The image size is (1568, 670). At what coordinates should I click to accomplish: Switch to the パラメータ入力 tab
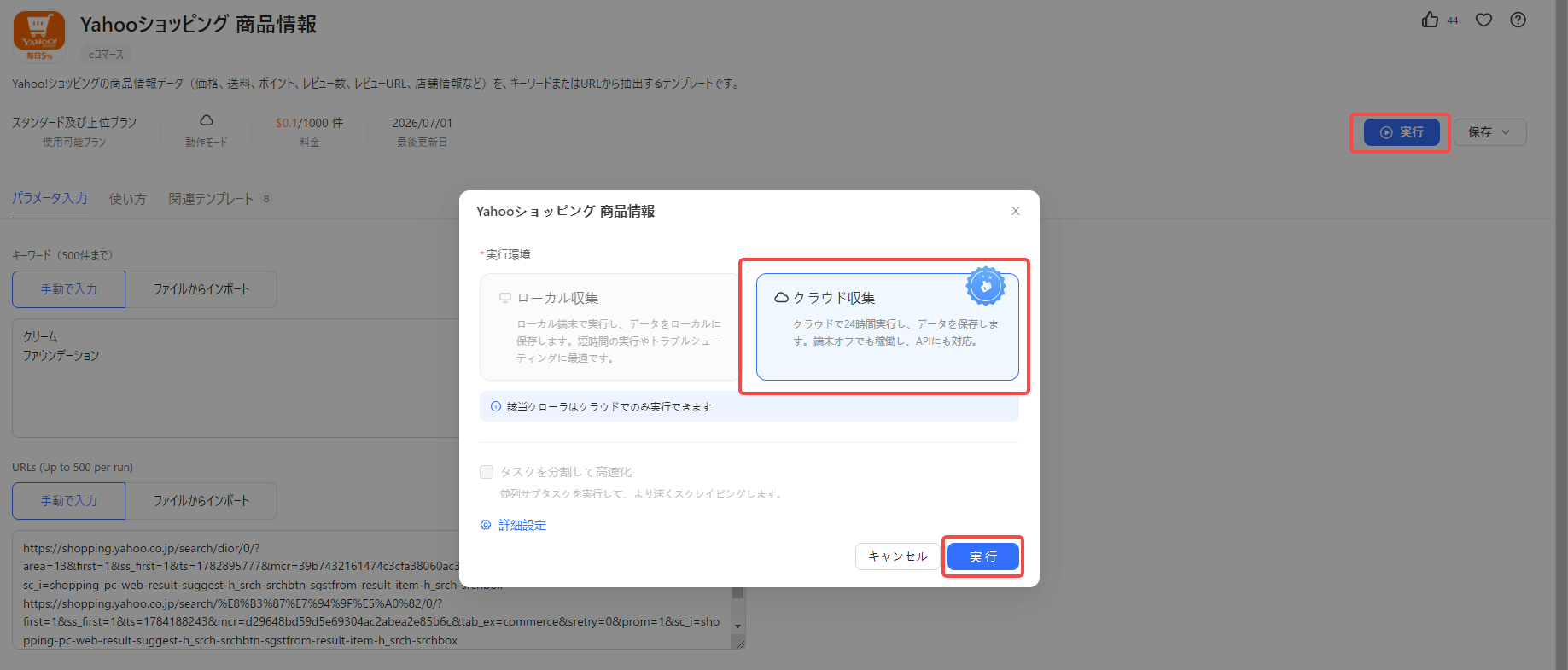point(50,199)
